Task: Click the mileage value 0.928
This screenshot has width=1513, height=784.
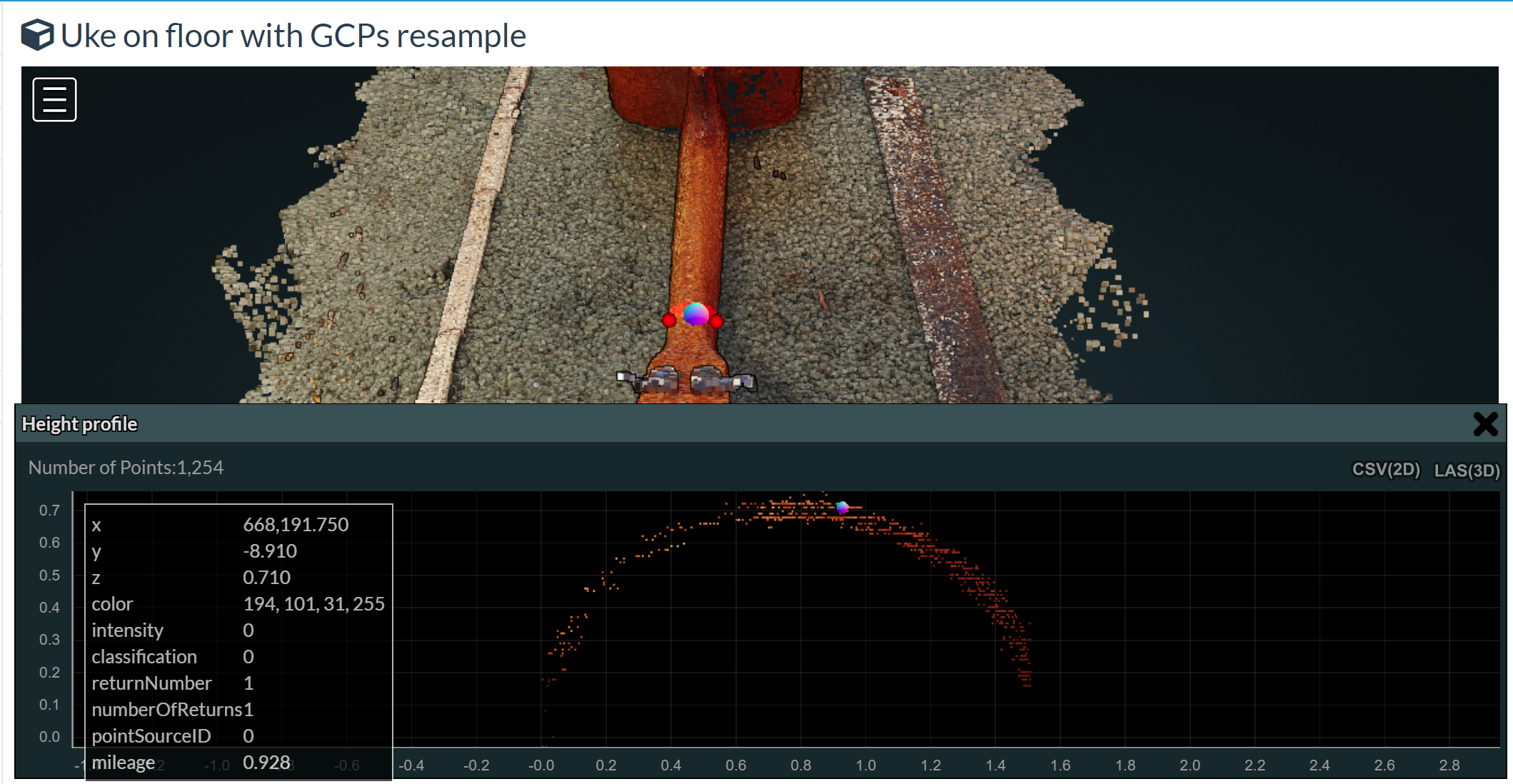Action: point(266,762)
